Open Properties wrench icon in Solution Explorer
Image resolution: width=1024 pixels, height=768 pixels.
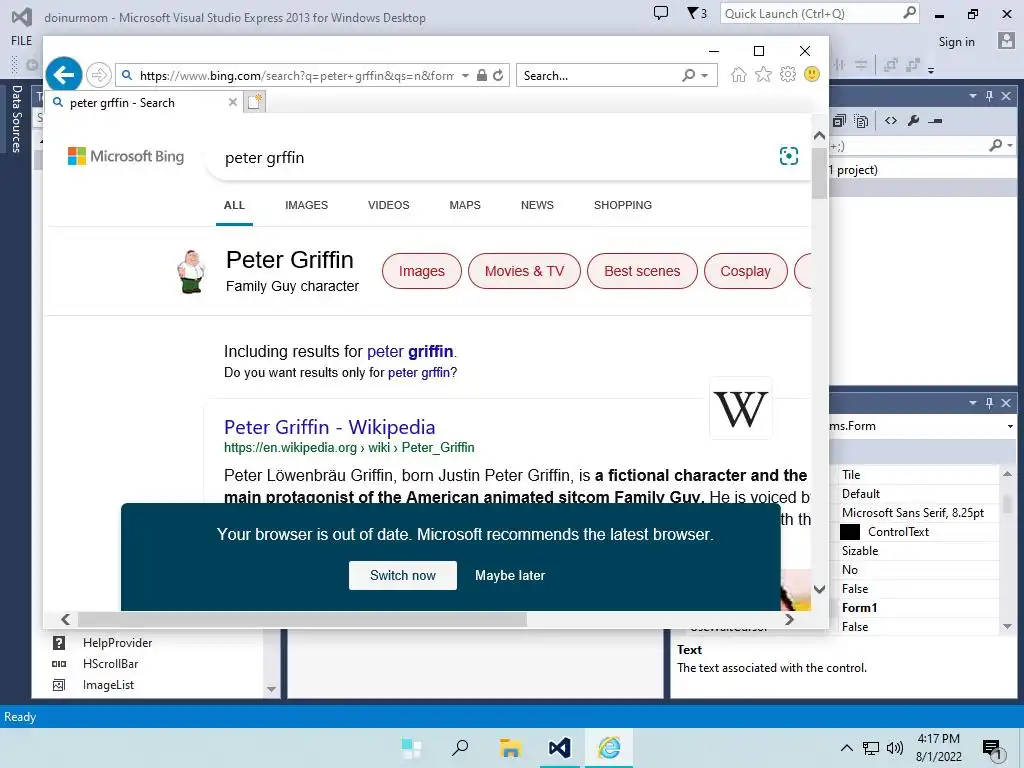914,121
